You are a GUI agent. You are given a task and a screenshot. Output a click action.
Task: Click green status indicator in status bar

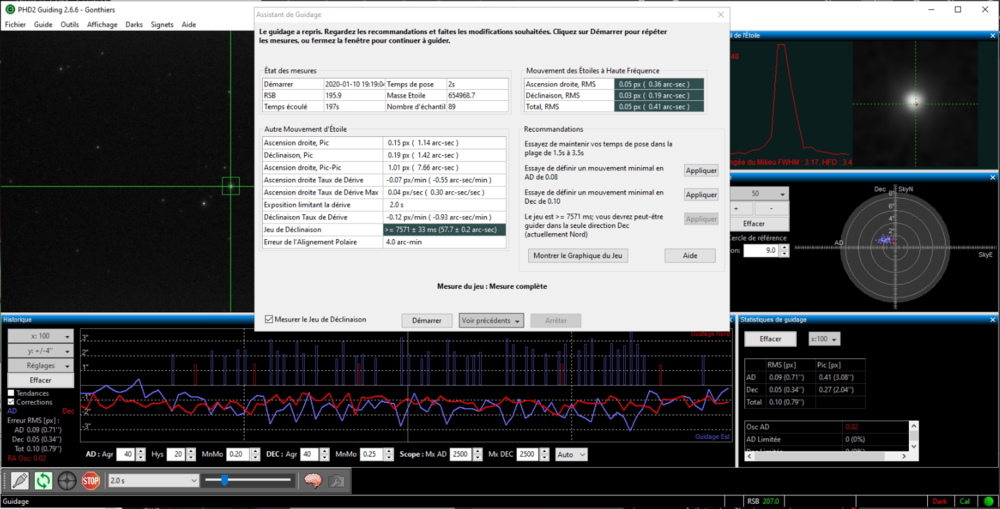(989, 501)
